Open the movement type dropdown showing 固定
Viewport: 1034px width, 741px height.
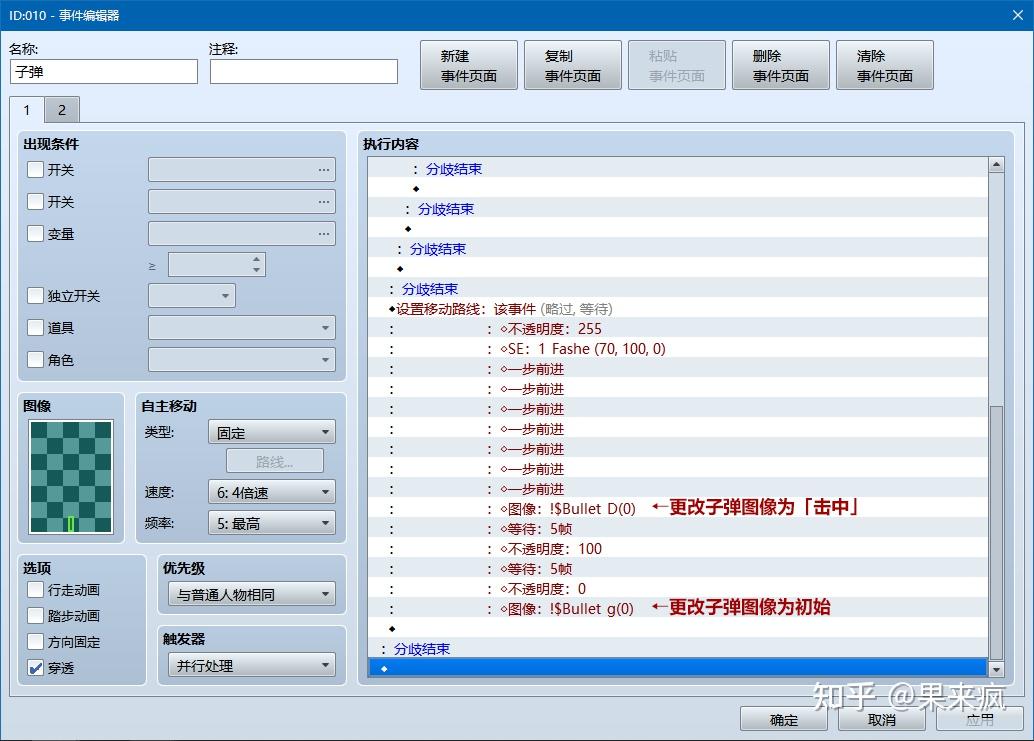[271, 431]
